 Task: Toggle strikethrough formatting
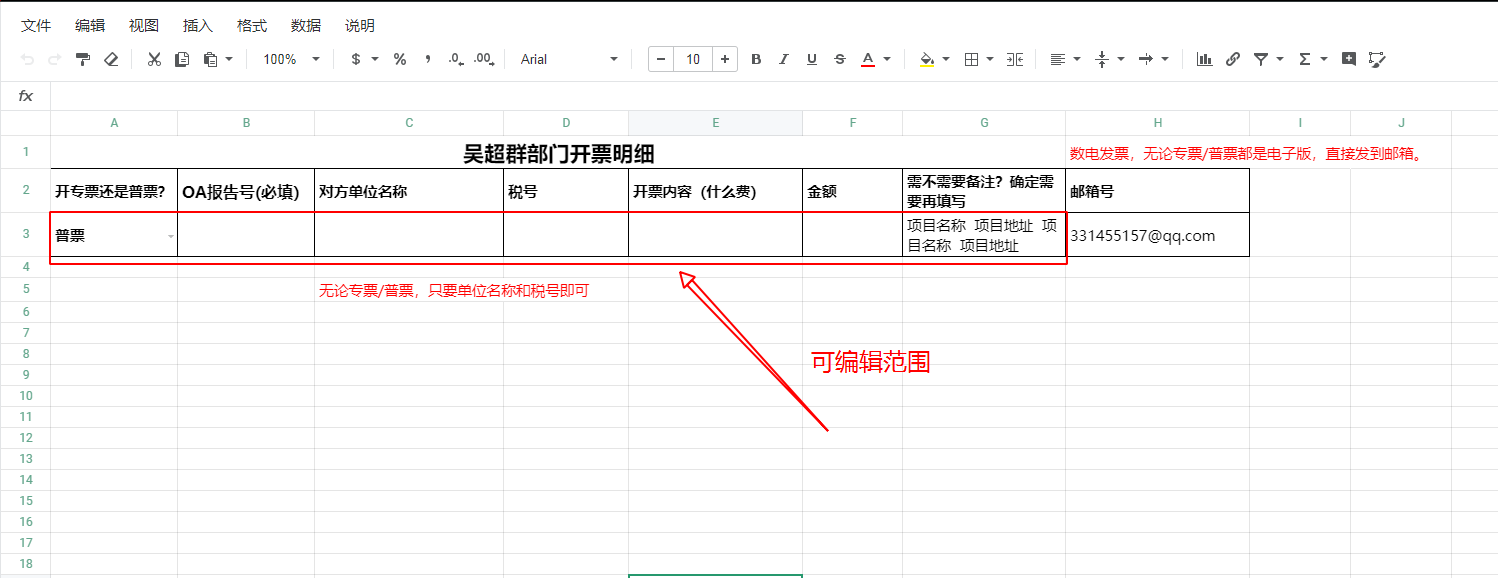coord(839,59)
